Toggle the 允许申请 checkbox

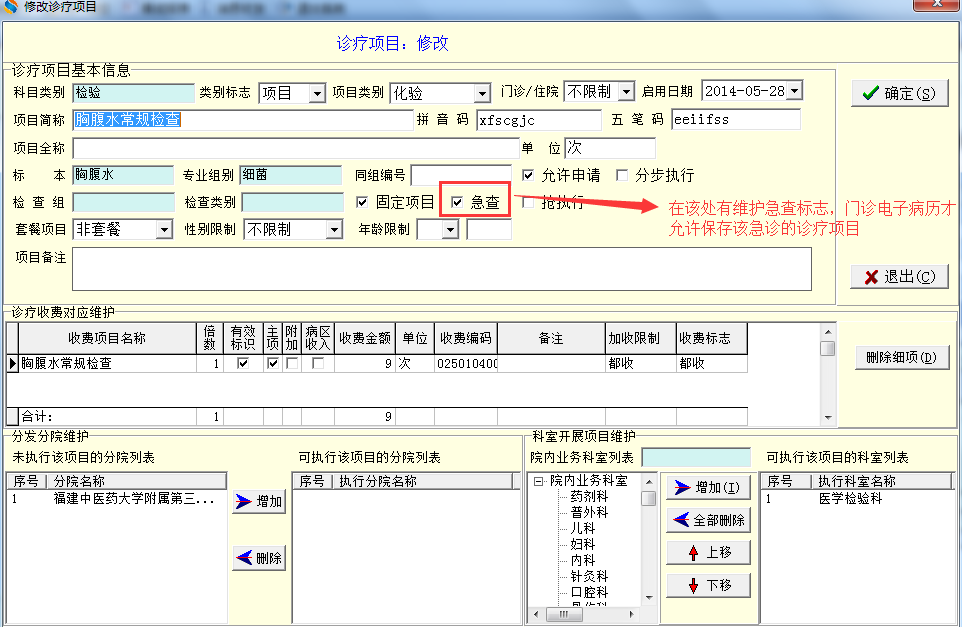click(x=528, y=175)
